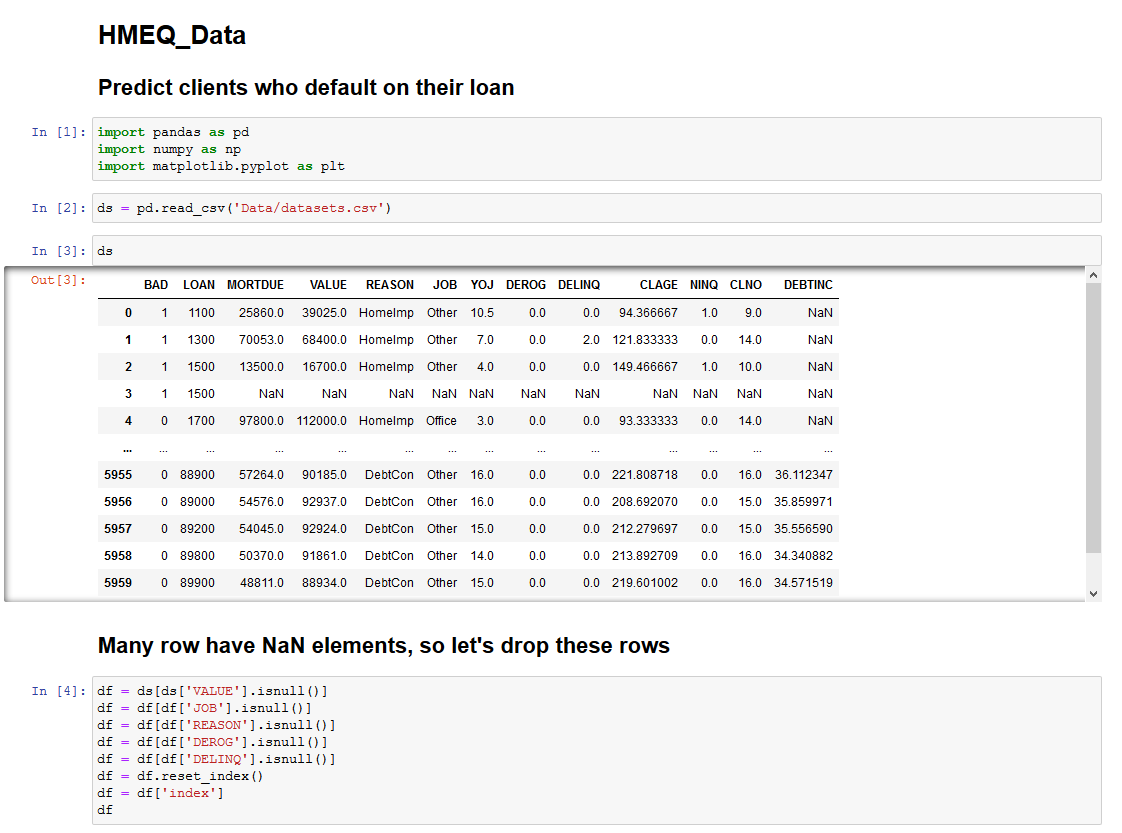This screenshot has width=1122, height=833.
Task: Click the 'Data/datasets.csv' string
Action: tap(308, 208)
